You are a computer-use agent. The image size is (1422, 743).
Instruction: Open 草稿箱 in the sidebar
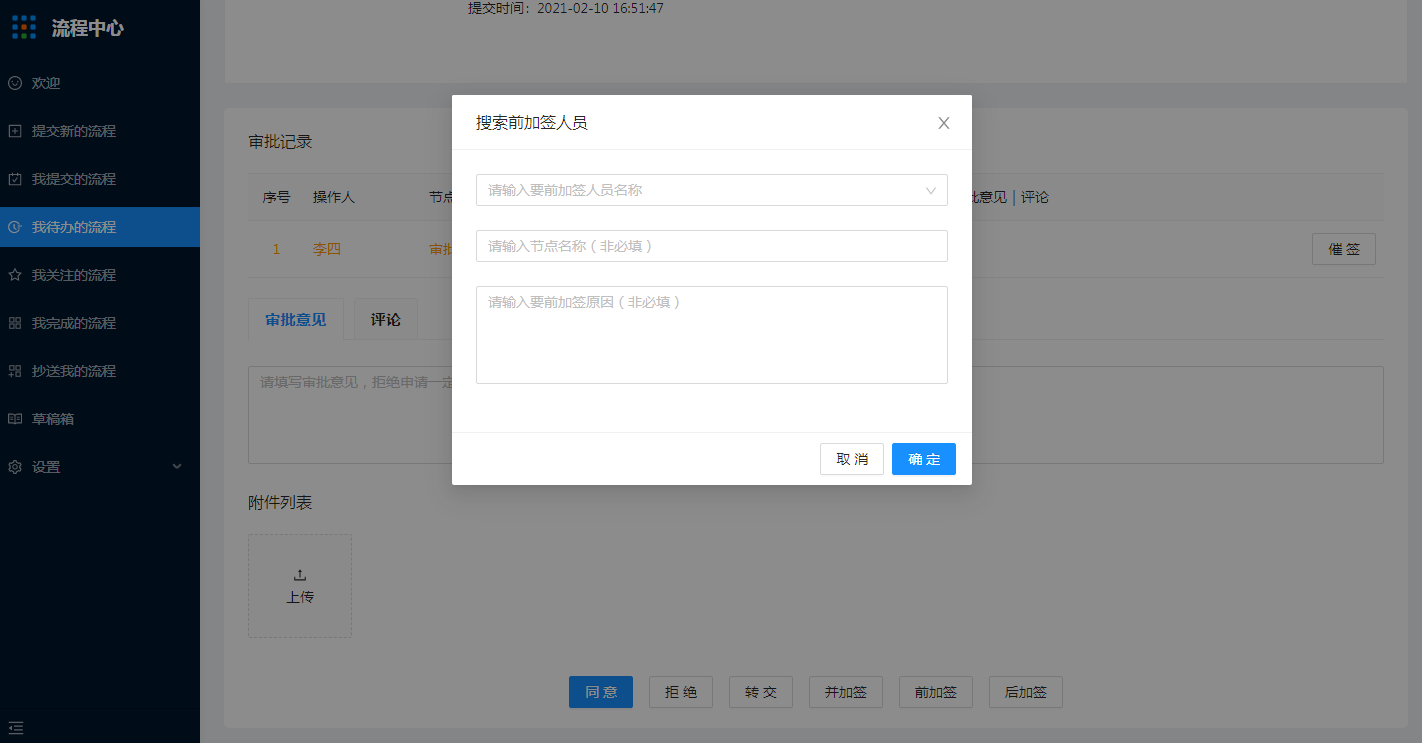(x=100, y=419)
